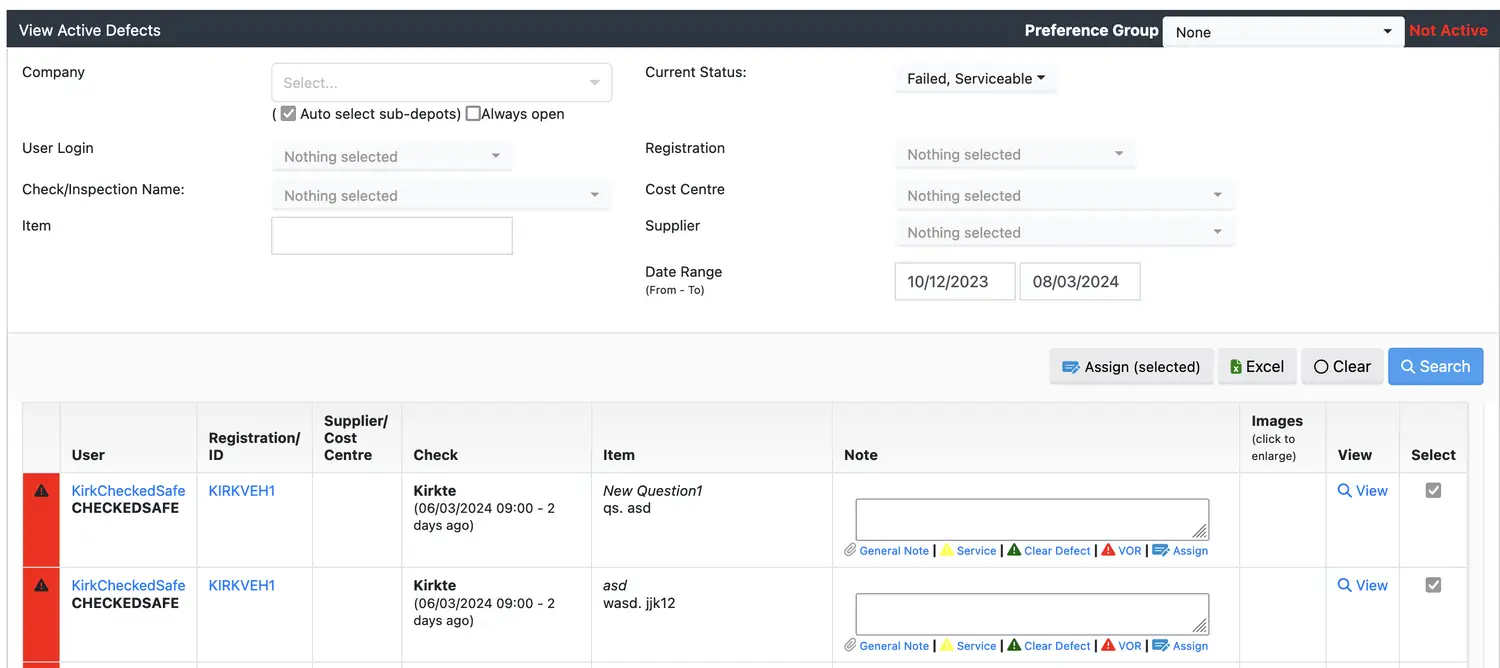Click the red warning icon in first defect row
Screen dimensions: 1500x668
[41, 491]
